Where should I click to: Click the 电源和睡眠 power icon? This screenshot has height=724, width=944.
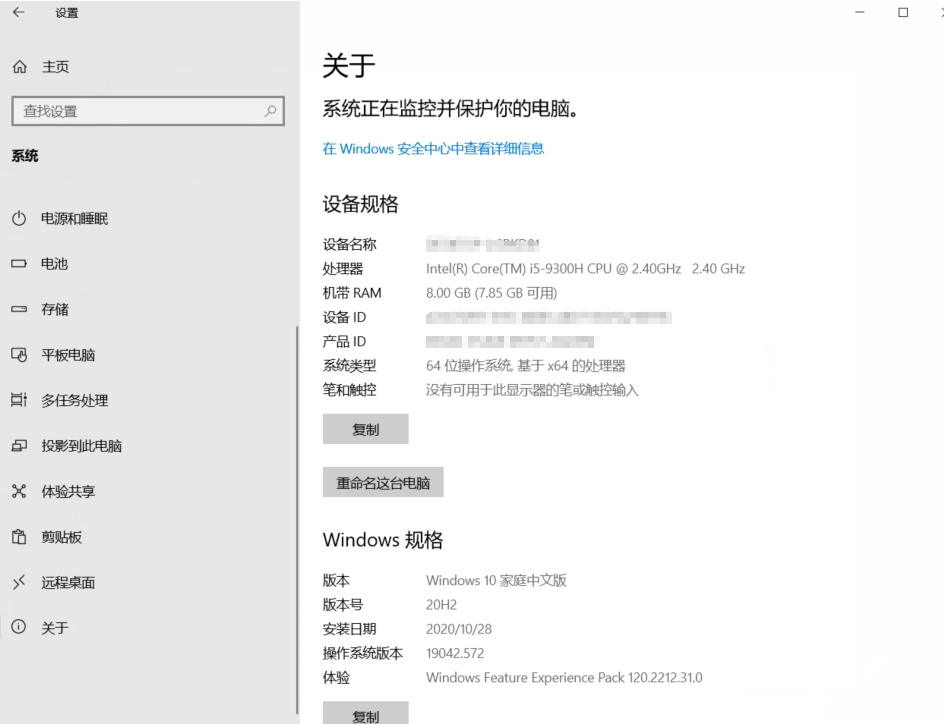coord(19,218)
